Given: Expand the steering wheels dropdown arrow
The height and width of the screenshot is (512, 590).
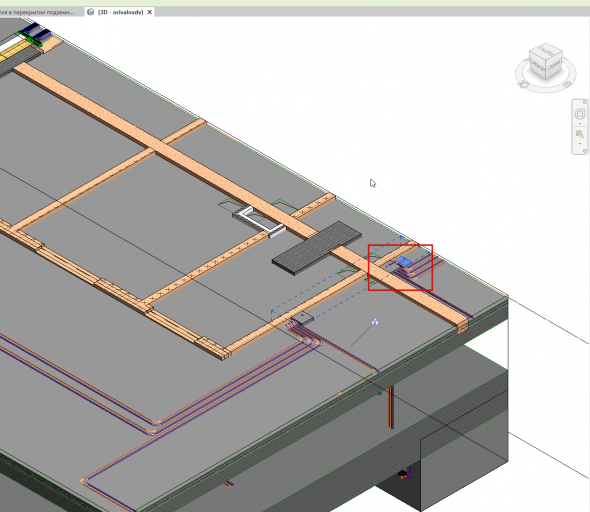Looking at the screenshot, I should point(580,124).
